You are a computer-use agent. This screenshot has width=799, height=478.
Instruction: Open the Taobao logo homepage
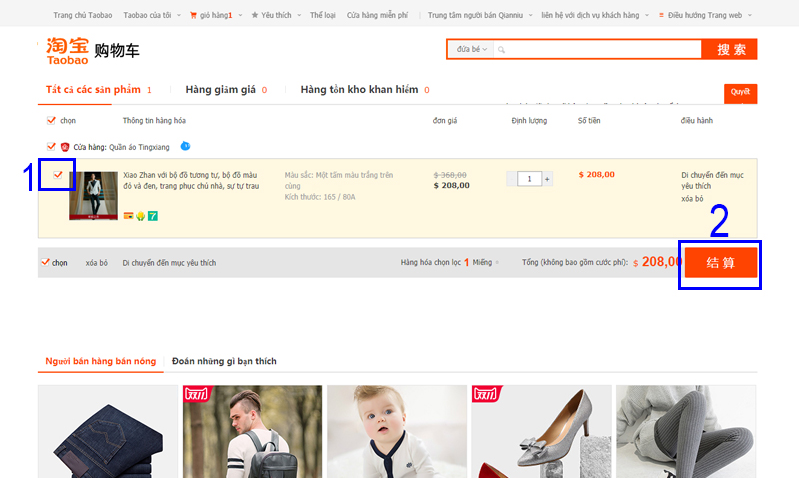tap(67, 51)
